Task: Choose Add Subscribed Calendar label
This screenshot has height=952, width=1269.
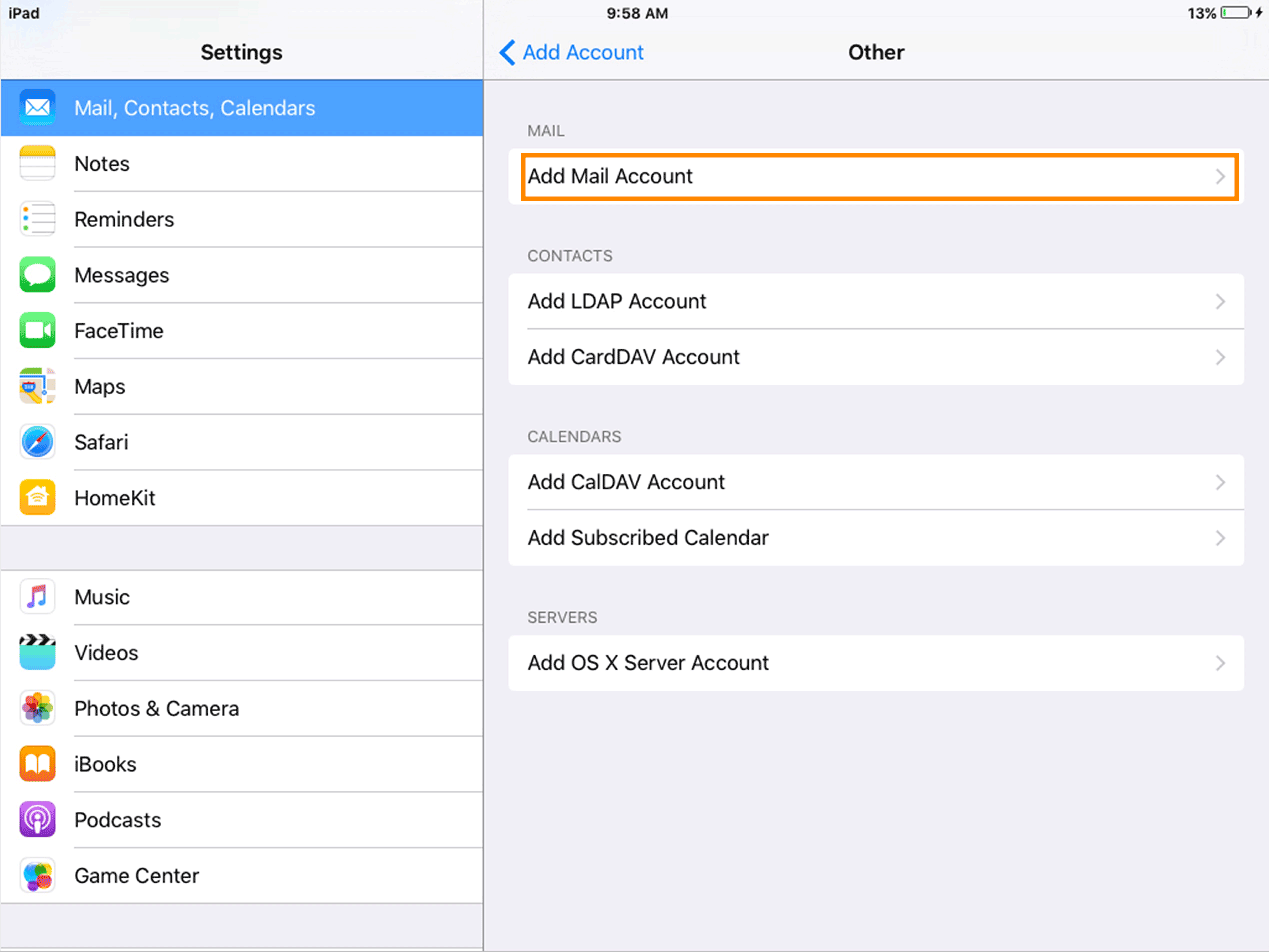Action: 648,538
